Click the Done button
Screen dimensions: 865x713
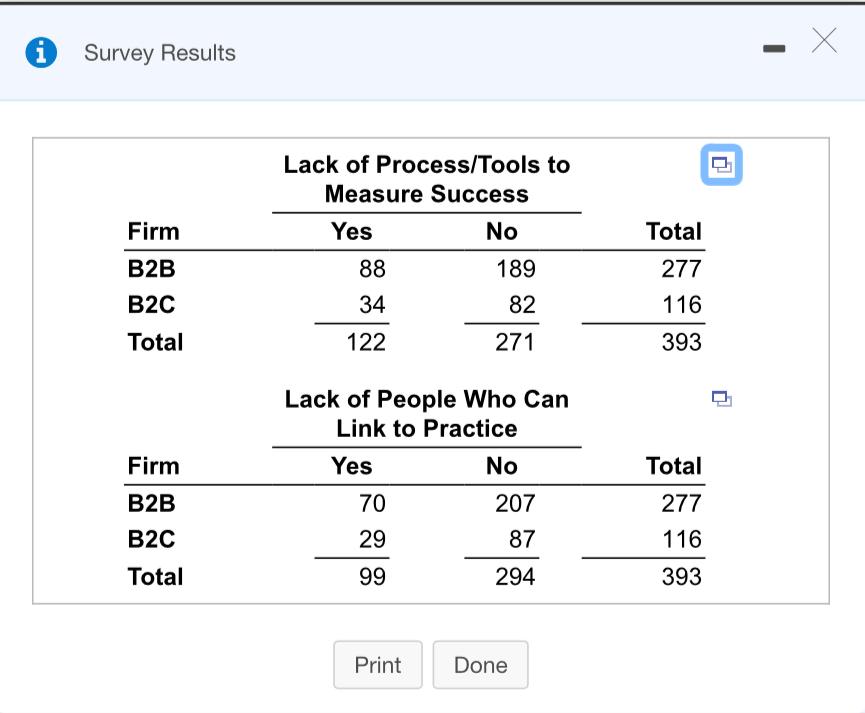click(x=480, y=665)
